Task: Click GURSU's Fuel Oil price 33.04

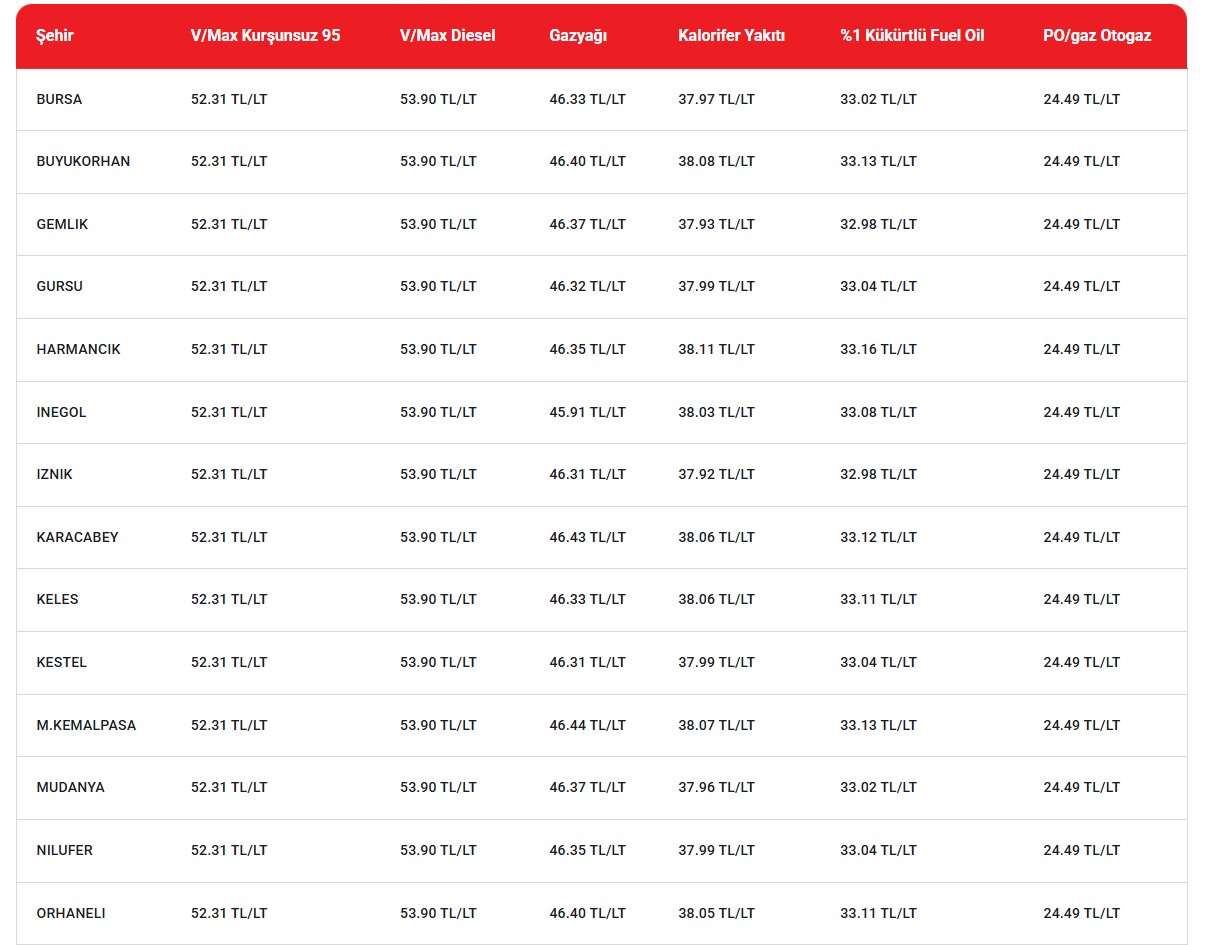Action: click(878, 286)
